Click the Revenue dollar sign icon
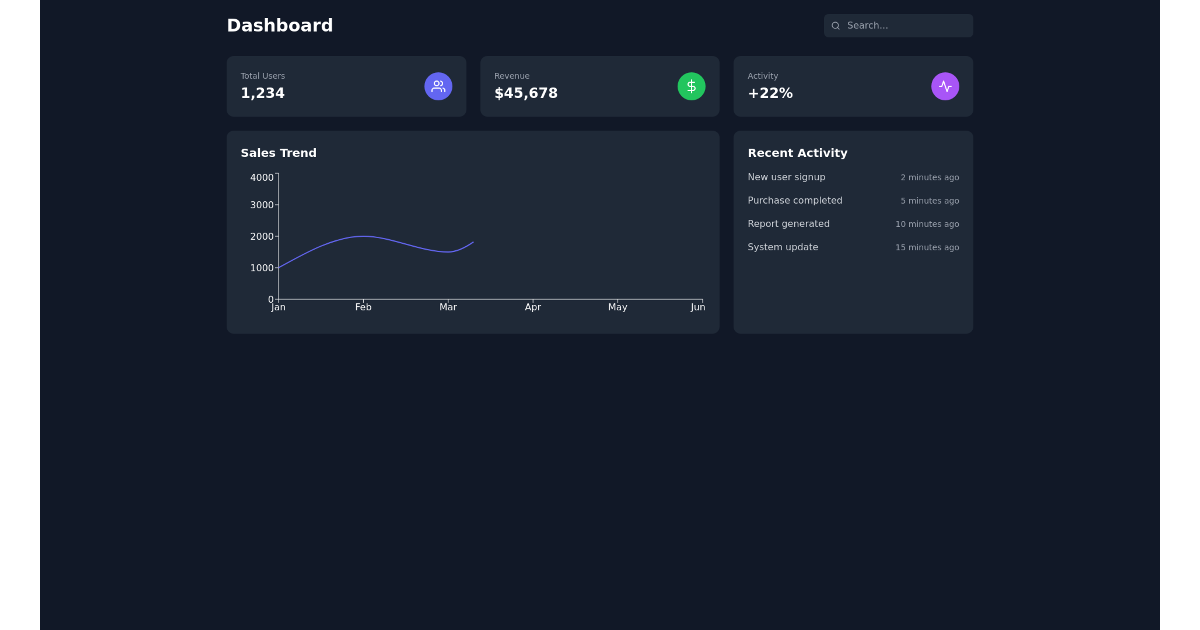 click(x=691, y=86)
